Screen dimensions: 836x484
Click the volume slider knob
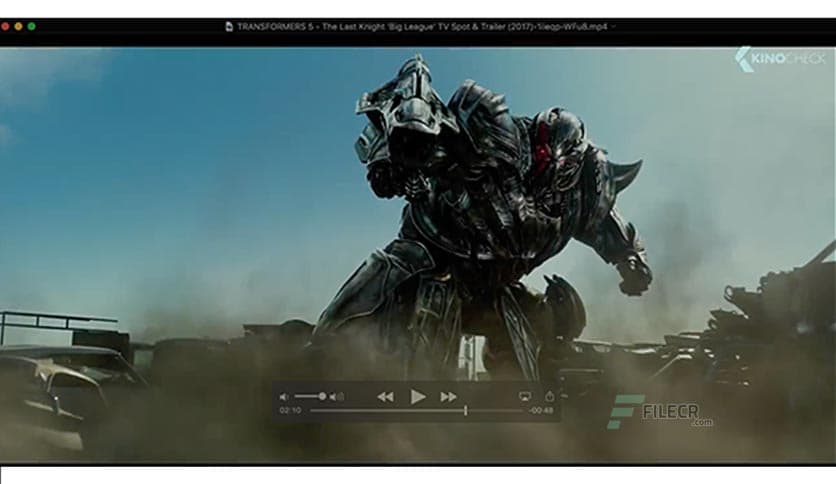coord(322,396)
